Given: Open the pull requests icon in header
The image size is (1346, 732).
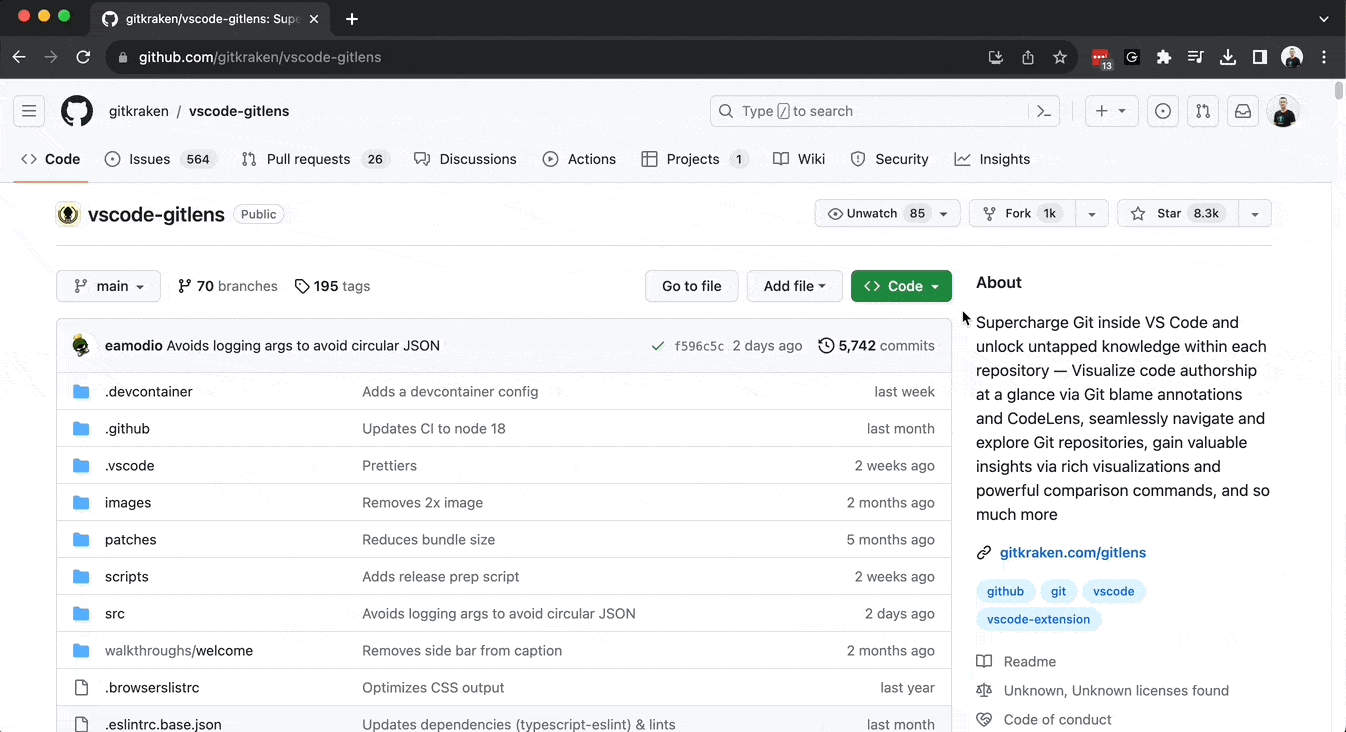Looking at the screenshot, I should (x=1203, y=111).
